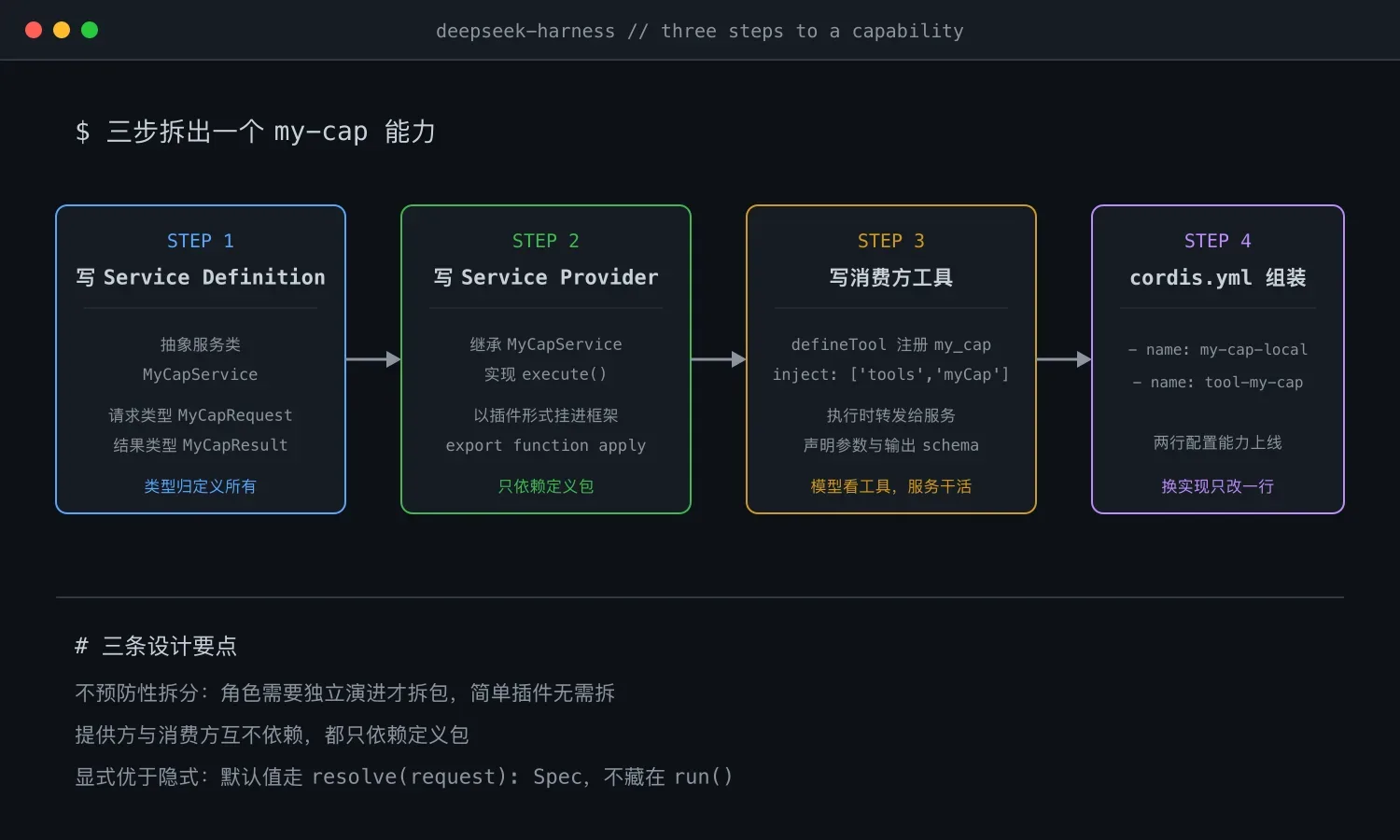Select the line '声明参数与输出 schema'
The width and height of the screenshot is (1400, 840).
(891, 445)
